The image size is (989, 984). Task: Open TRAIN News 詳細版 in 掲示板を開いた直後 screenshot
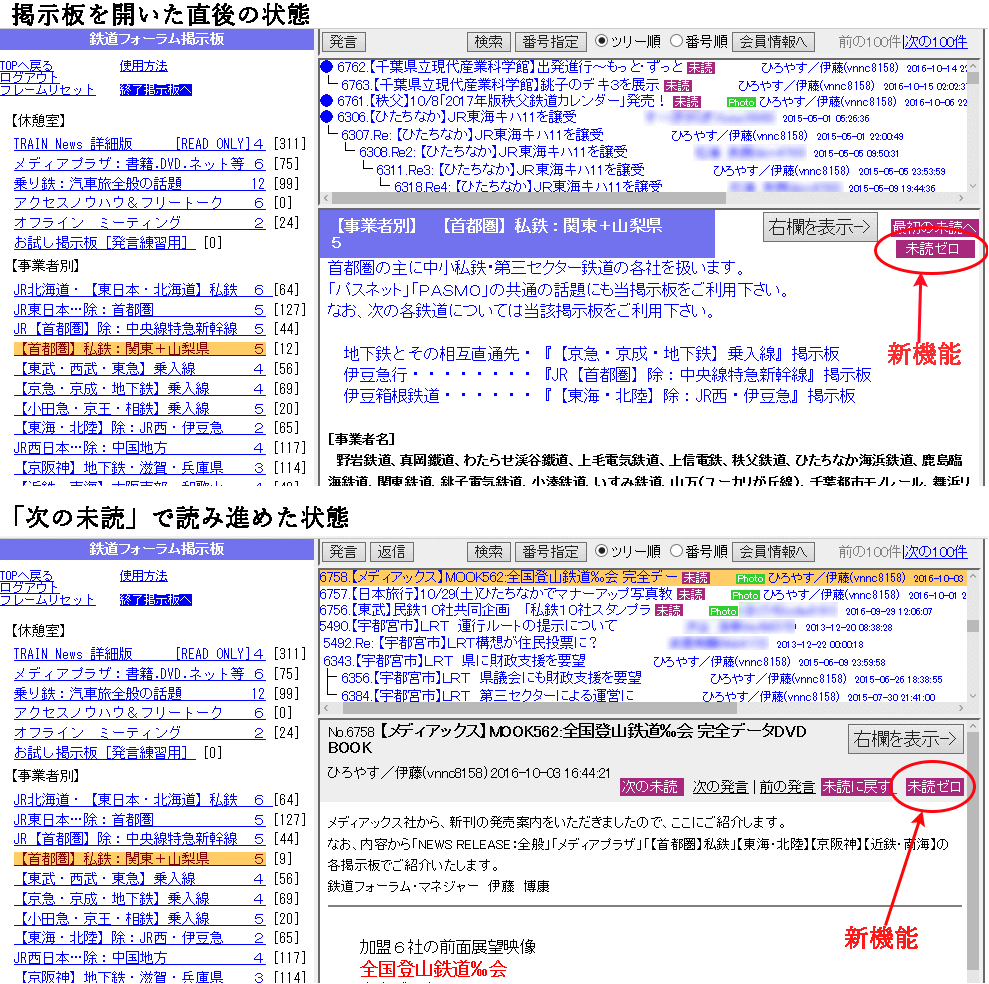(x=139, y=144)
